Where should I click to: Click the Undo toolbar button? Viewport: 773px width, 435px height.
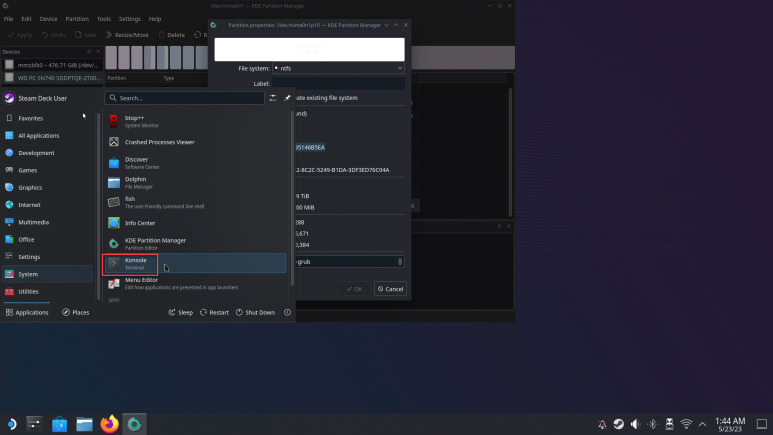tap(54, 35)
